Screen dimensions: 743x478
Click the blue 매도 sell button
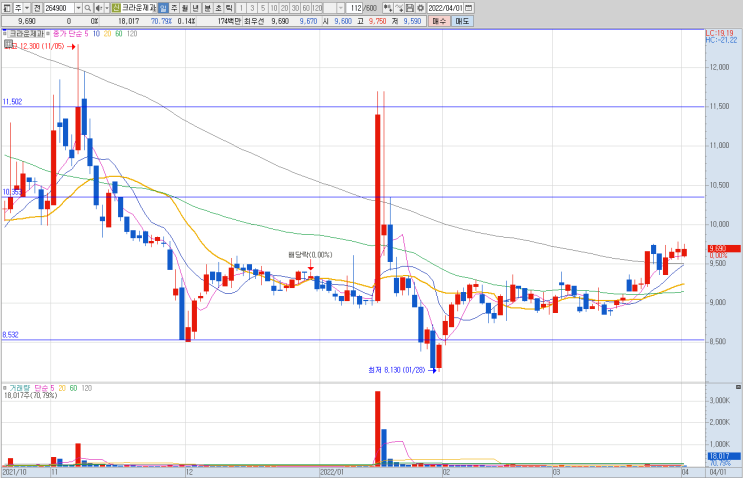click(462, 21)
